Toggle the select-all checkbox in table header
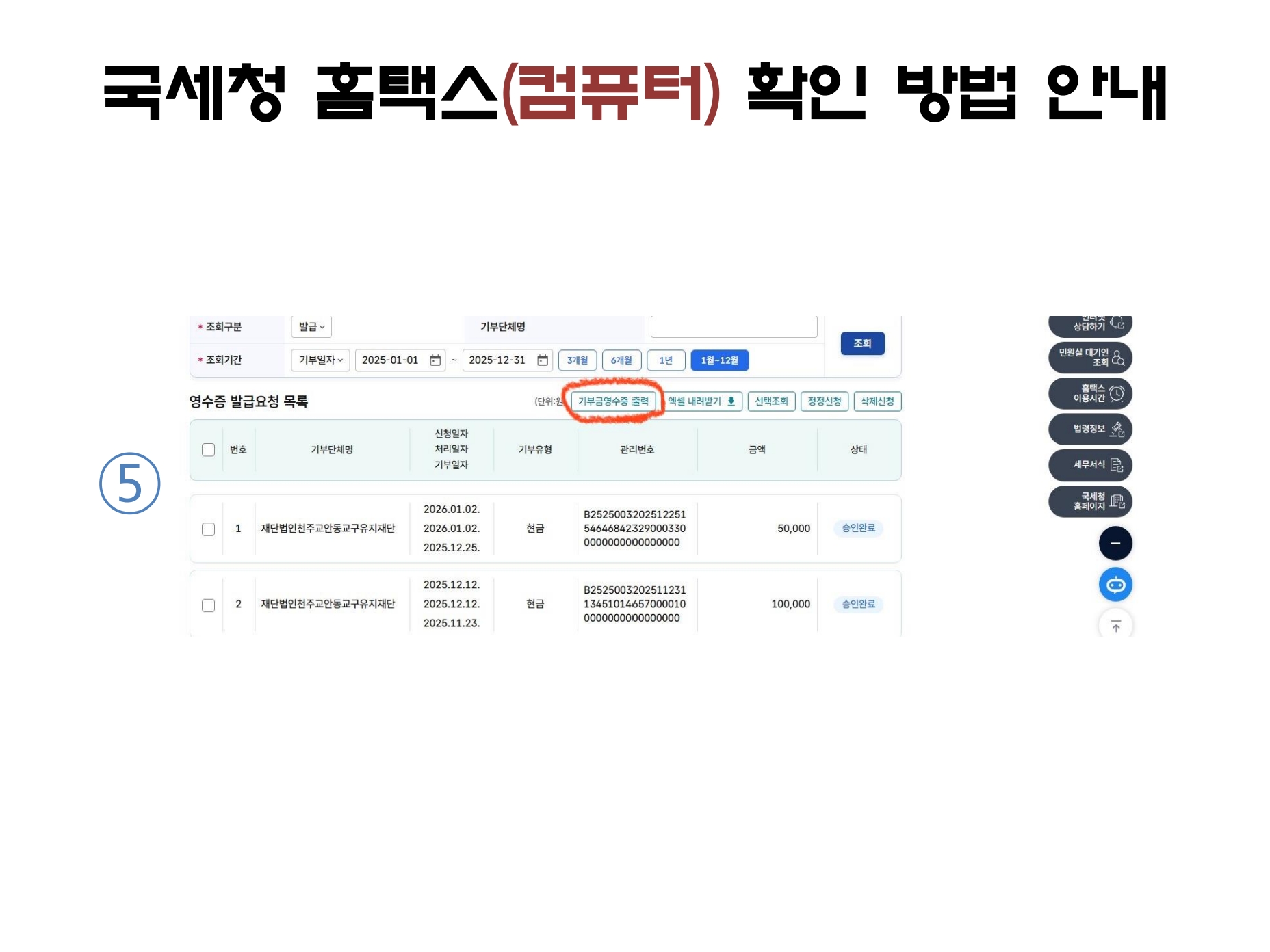The width and height of the screenshot is (1270, 952). [x=209, y=450]
